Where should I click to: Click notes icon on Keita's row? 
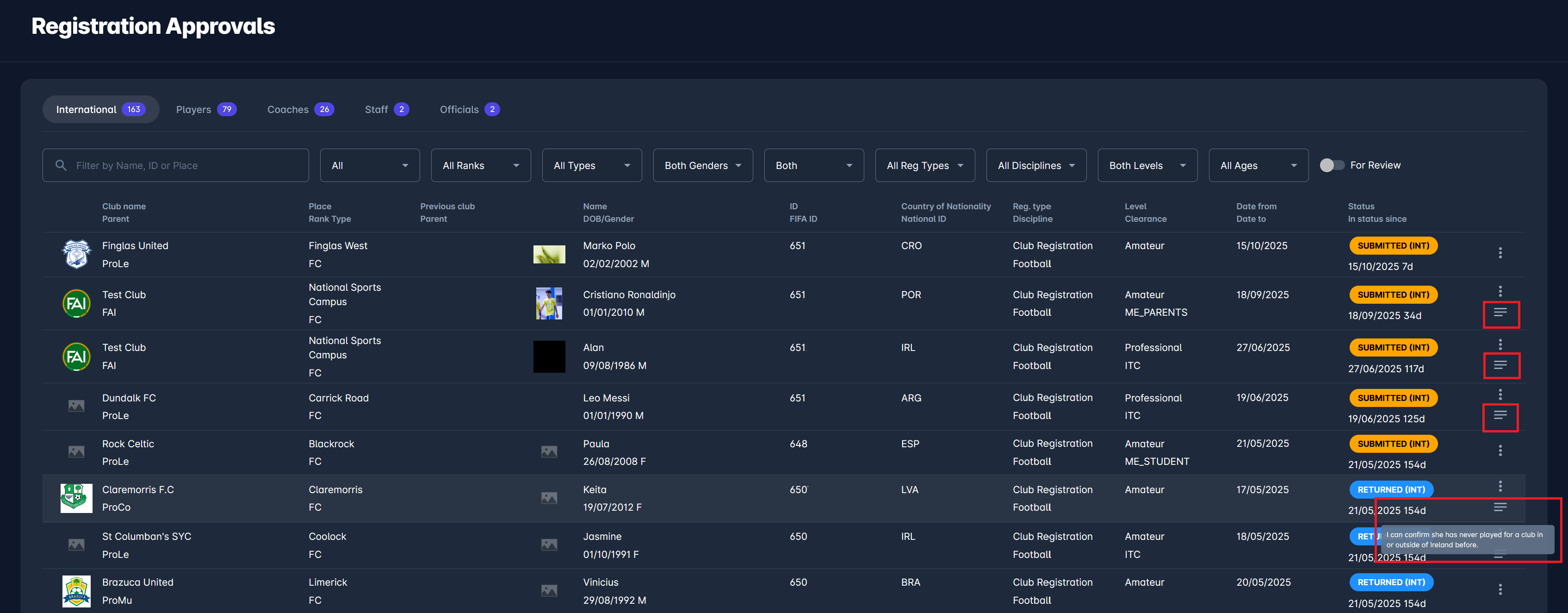pos(1500,507)
